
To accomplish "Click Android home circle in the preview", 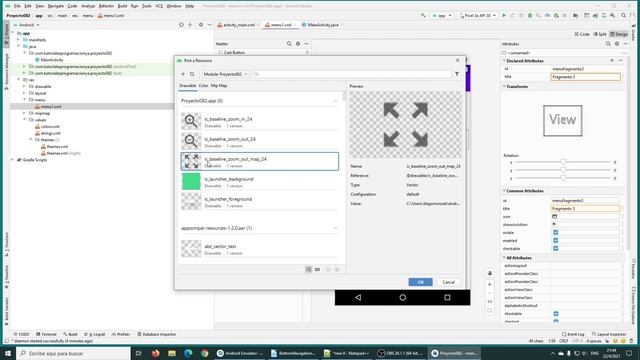I will [402, 298].
